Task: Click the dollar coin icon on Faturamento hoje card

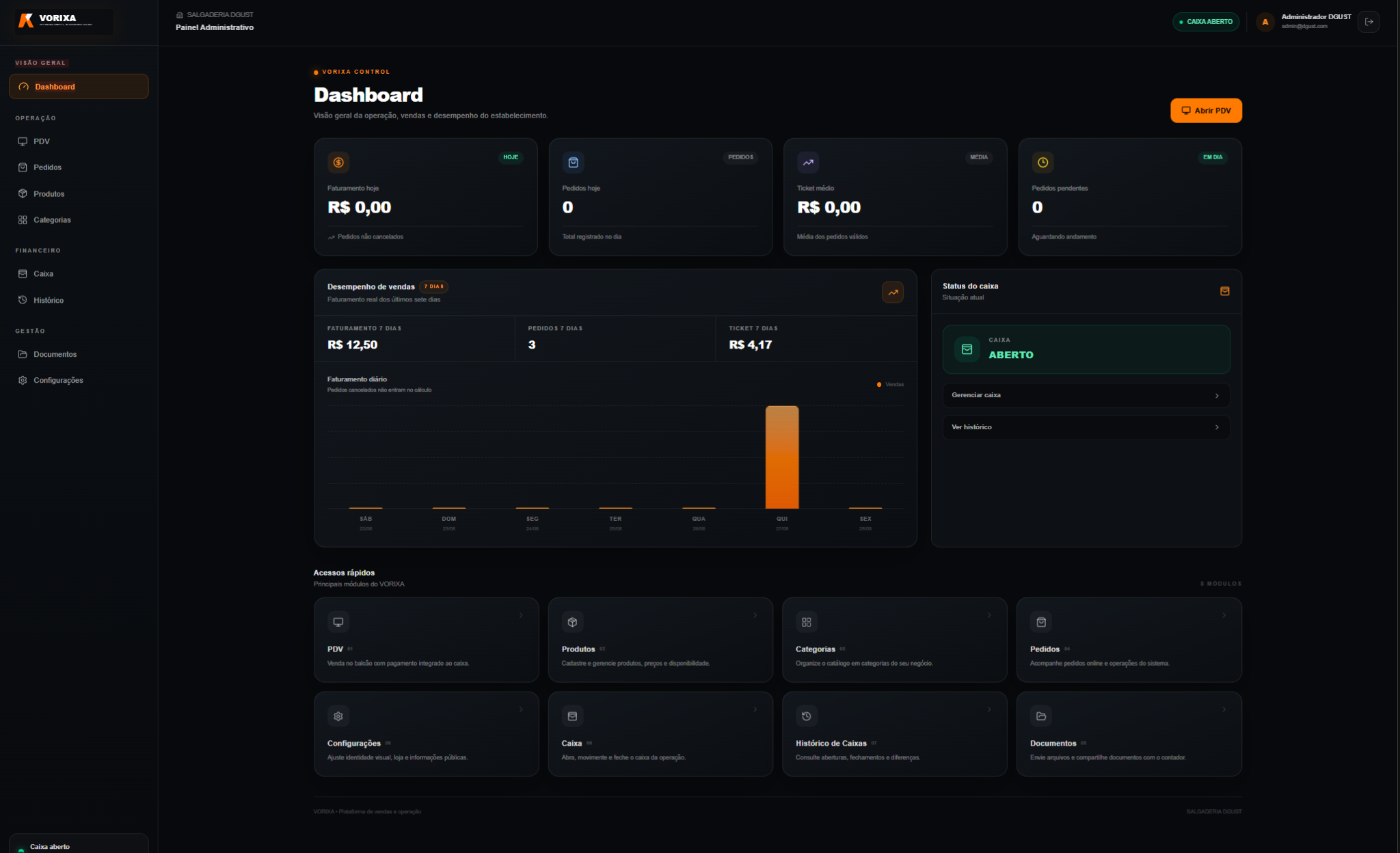Action: pyautogui.click(x=338, y=163)
